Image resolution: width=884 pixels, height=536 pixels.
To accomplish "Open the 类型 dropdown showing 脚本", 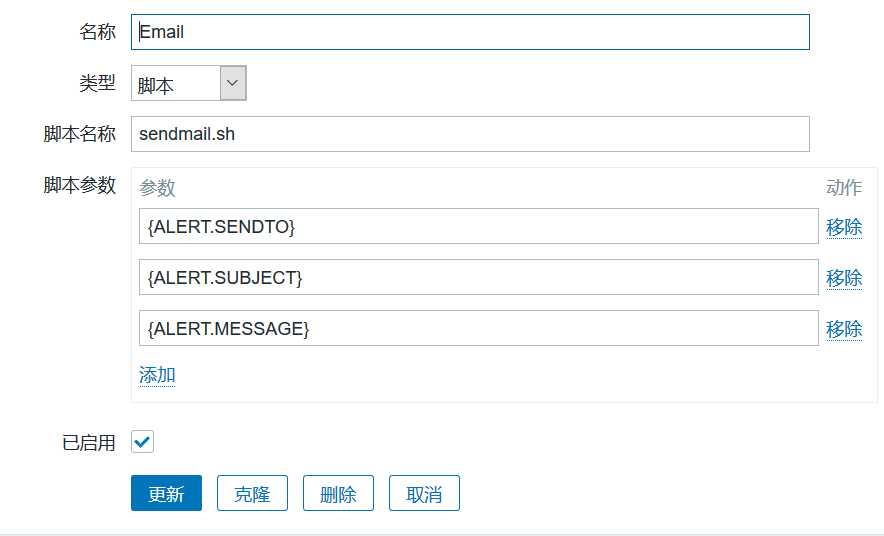I will (x=189, y=84).
